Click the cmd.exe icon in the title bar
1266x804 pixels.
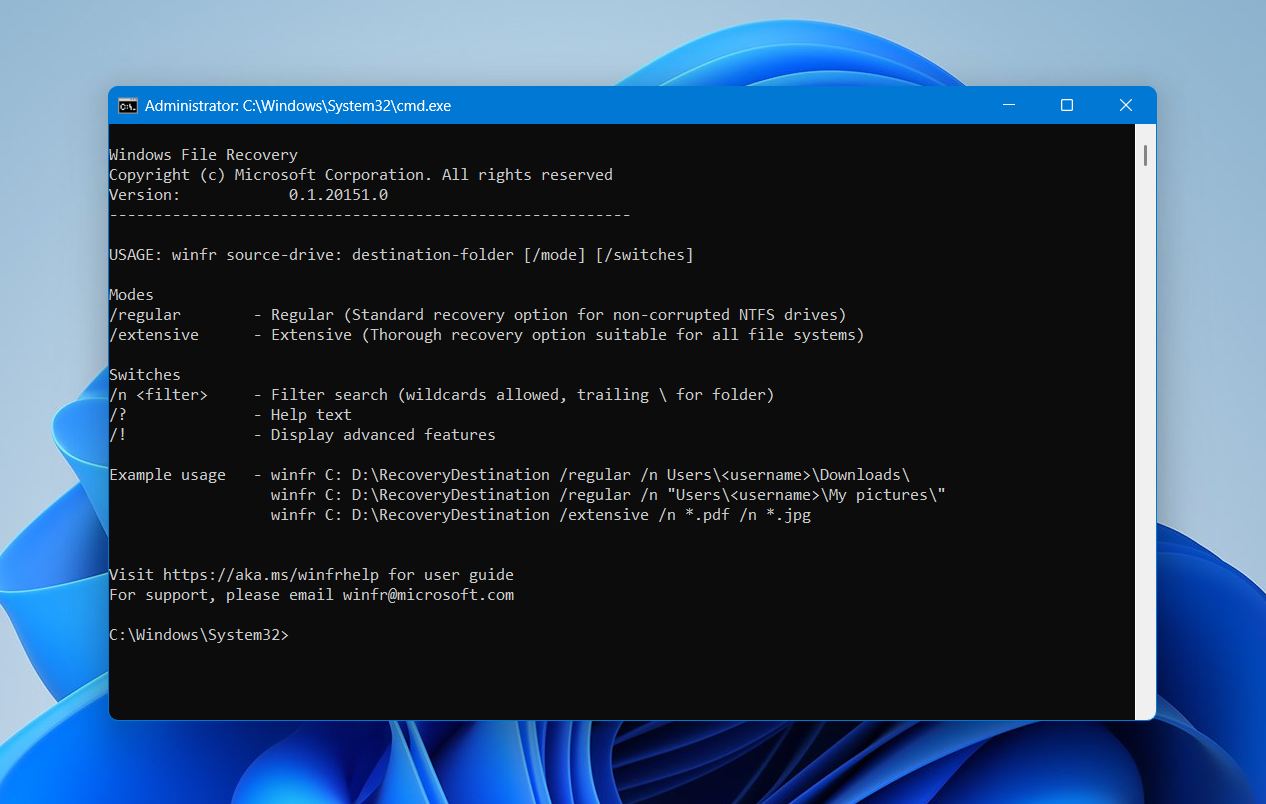(x=127, y=105)
